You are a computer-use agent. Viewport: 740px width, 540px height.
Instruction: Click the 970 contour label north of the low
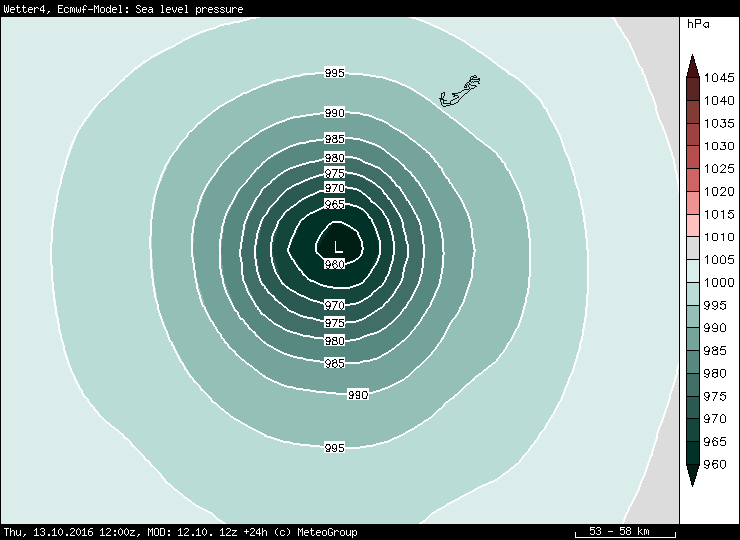tap(335, 188)
